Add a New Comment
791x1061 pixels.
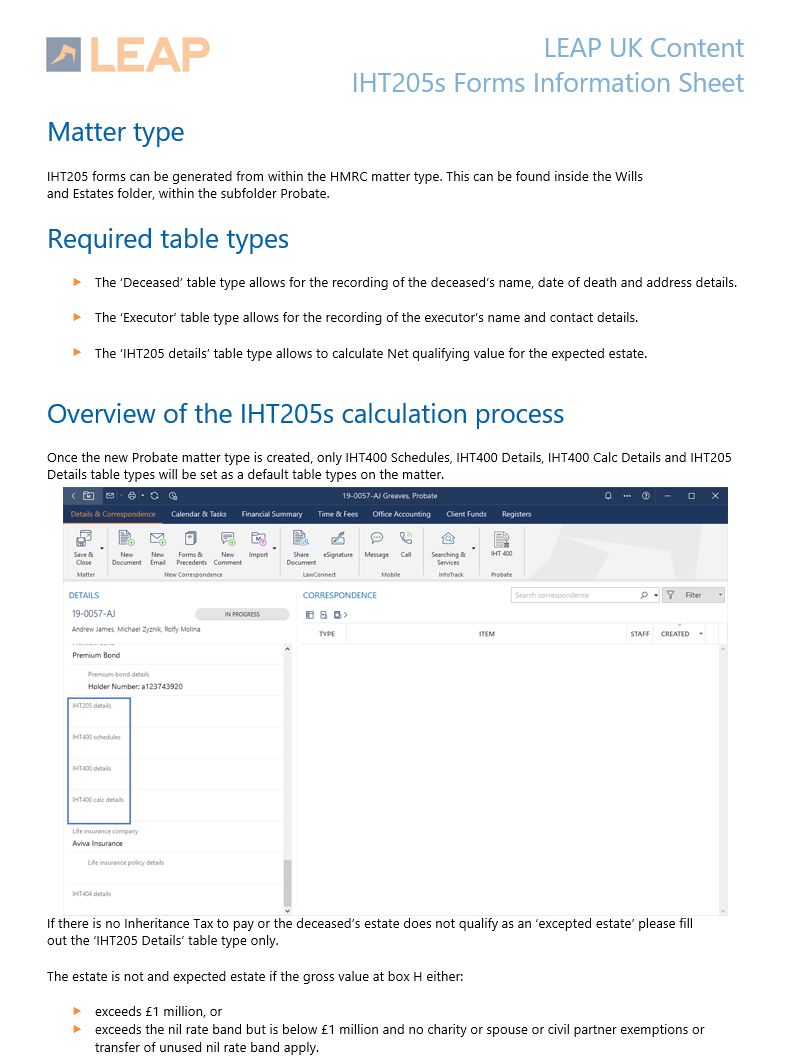227,541
